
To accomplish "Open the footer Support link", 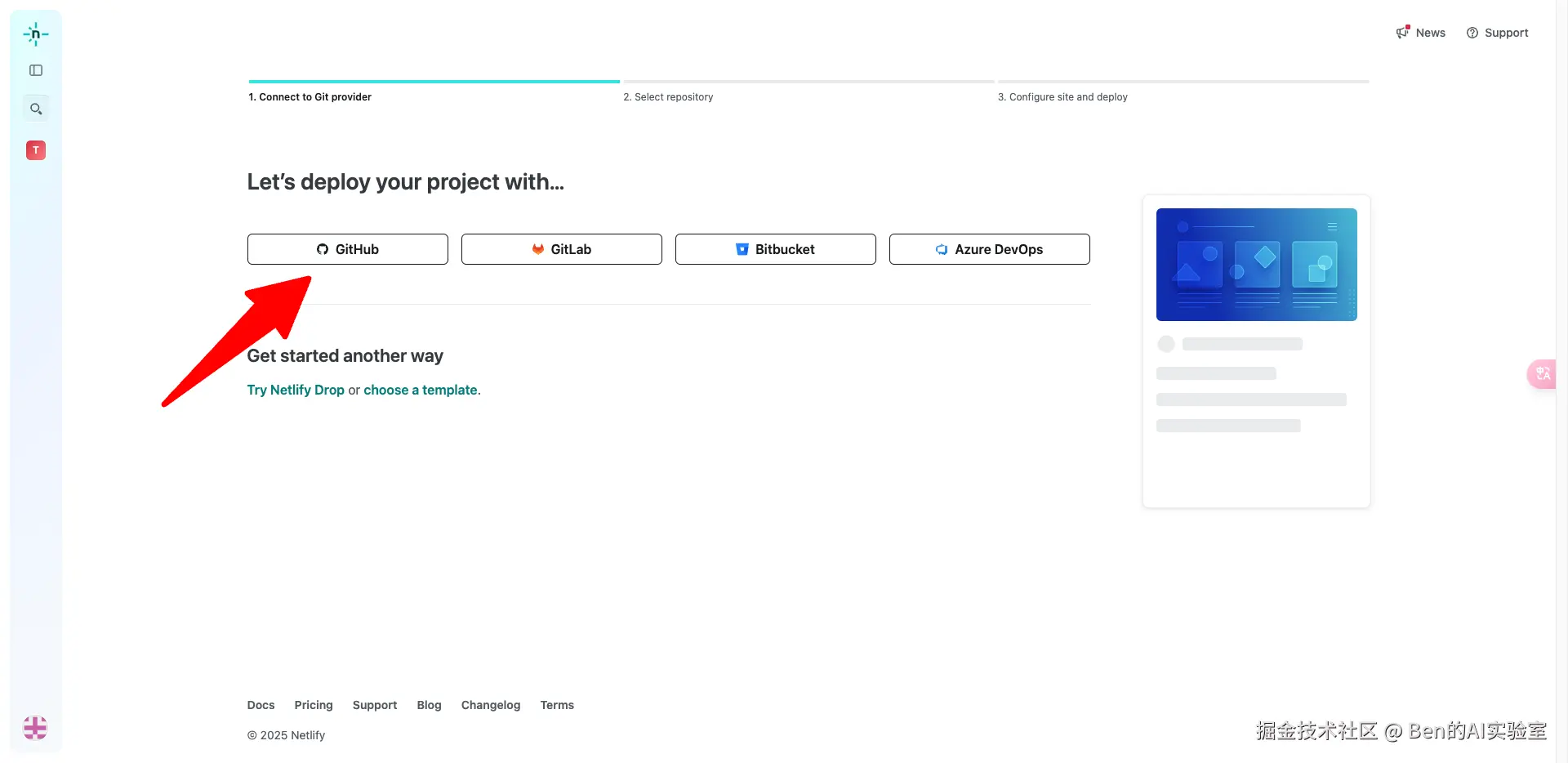I will 375,705.
